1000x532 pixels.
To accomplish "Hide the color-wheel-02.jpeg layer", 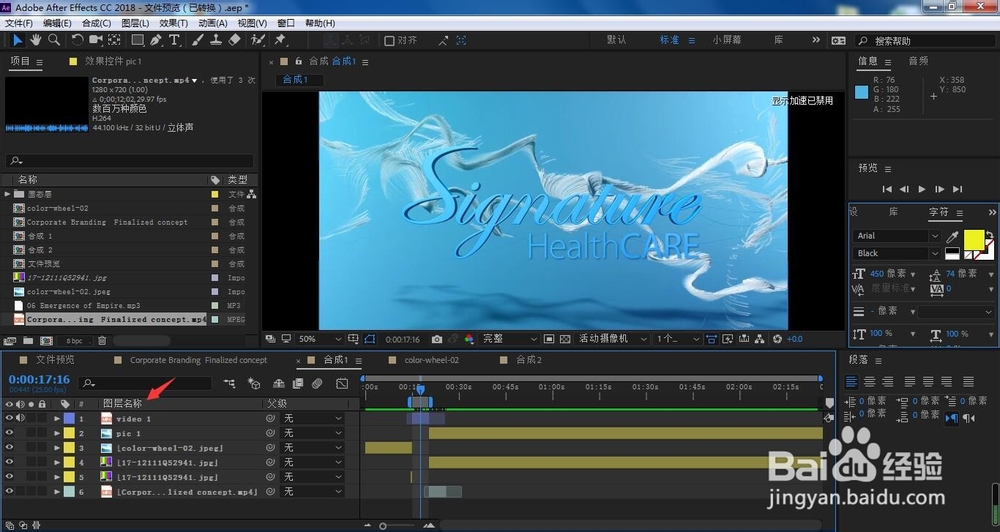I will click(9, 448).
